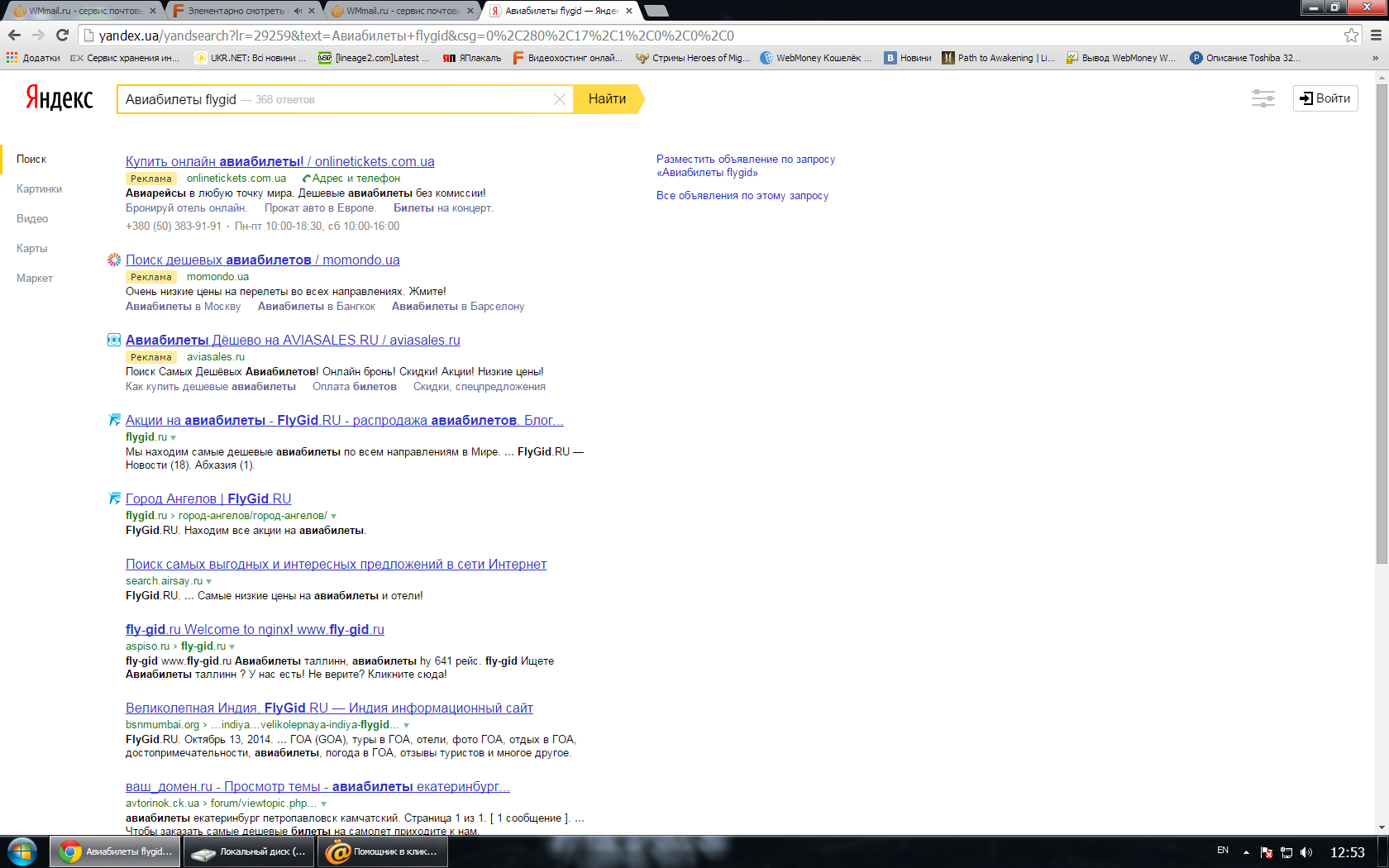Open Купить онлайн авиабилеты onlinetickets link

coord(280,161)
